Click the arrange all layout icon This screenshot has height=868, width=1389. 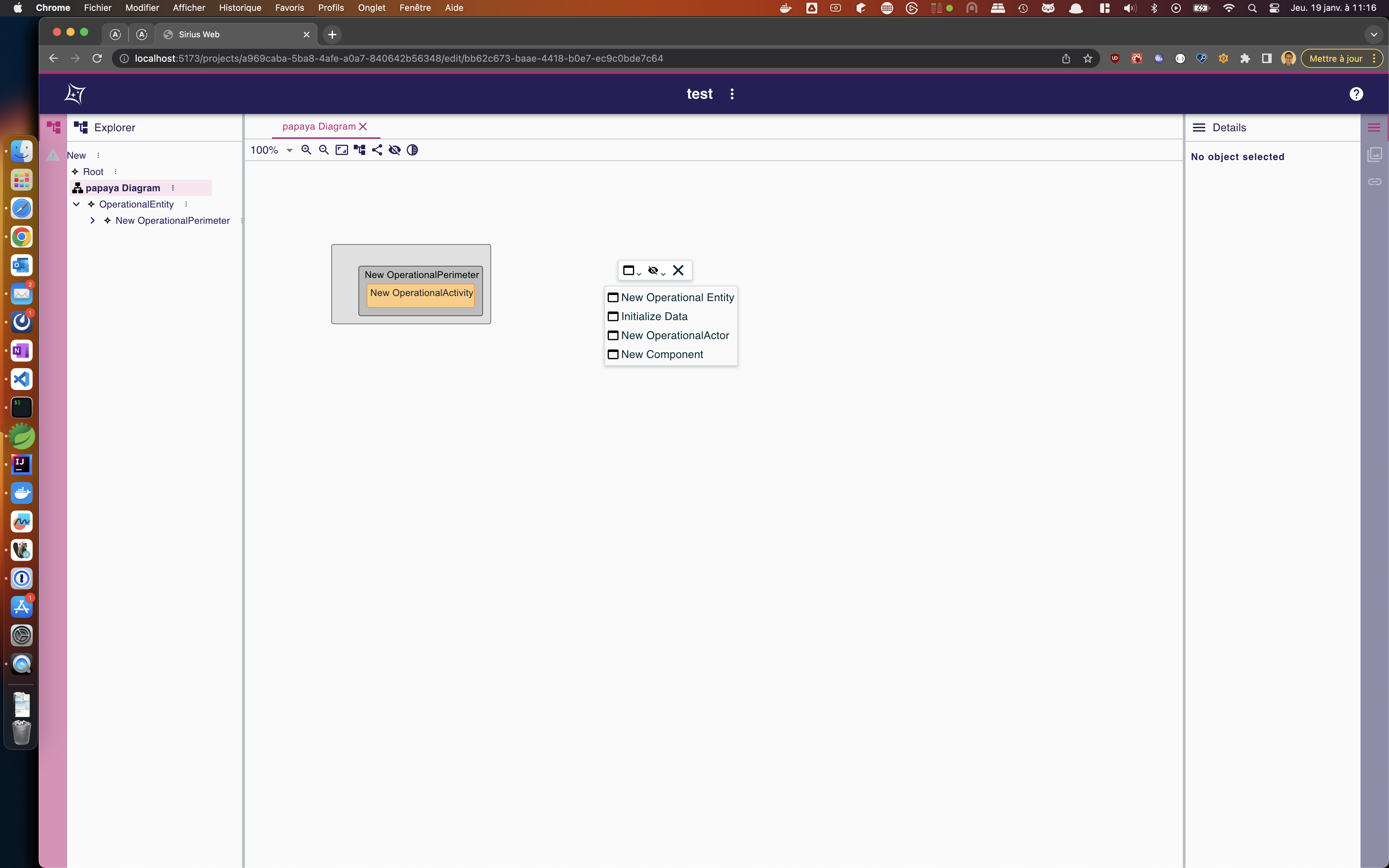point(359,150)
